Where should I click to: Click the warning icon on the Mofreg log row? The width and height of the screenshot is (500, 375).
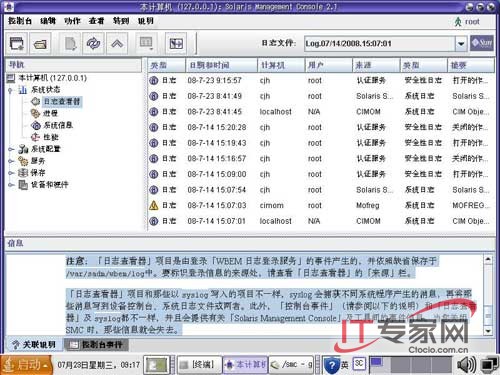(154, 205)
